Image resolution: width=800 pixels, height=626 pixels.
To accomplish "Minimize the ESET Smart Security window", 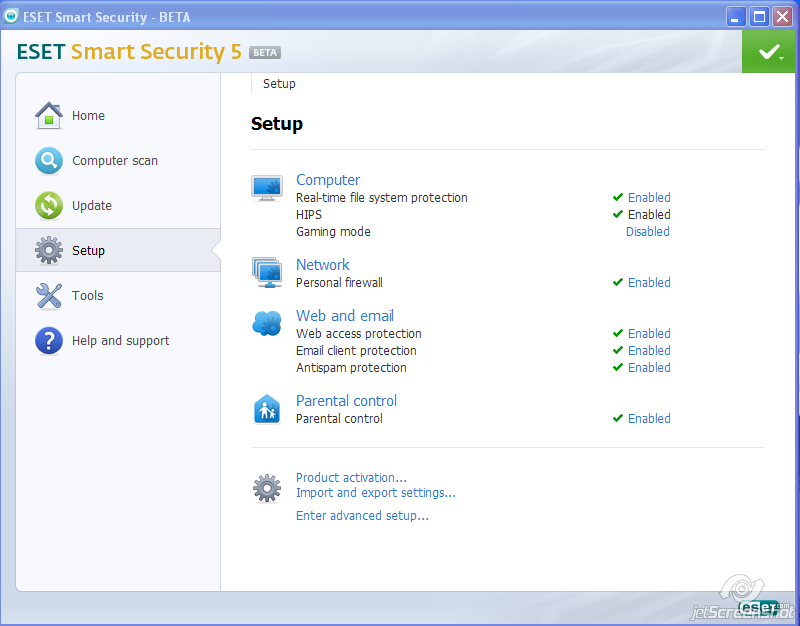I will coord(735,17).
